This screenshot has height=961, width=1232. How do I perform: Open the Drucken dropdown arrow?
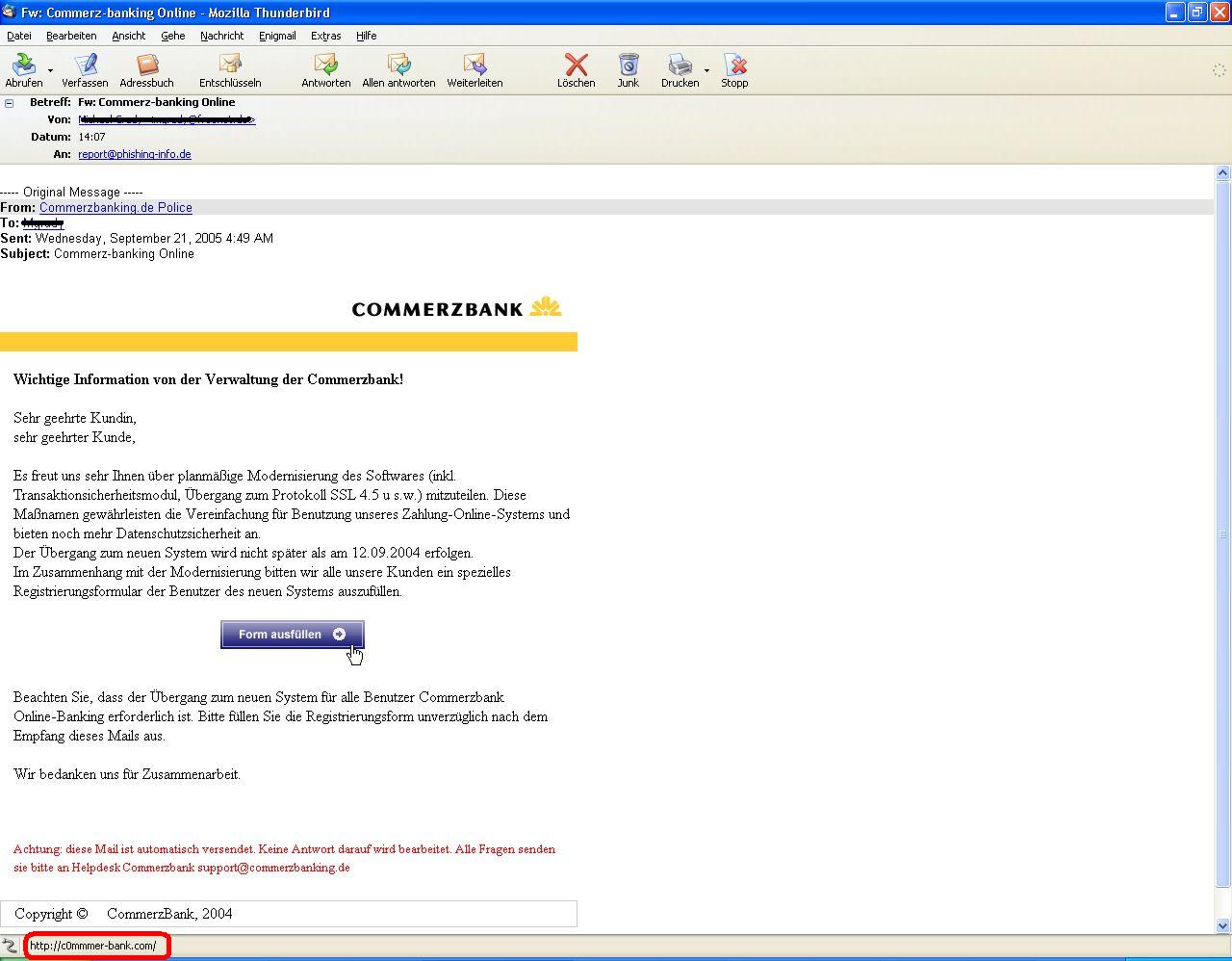pos(706,70)
